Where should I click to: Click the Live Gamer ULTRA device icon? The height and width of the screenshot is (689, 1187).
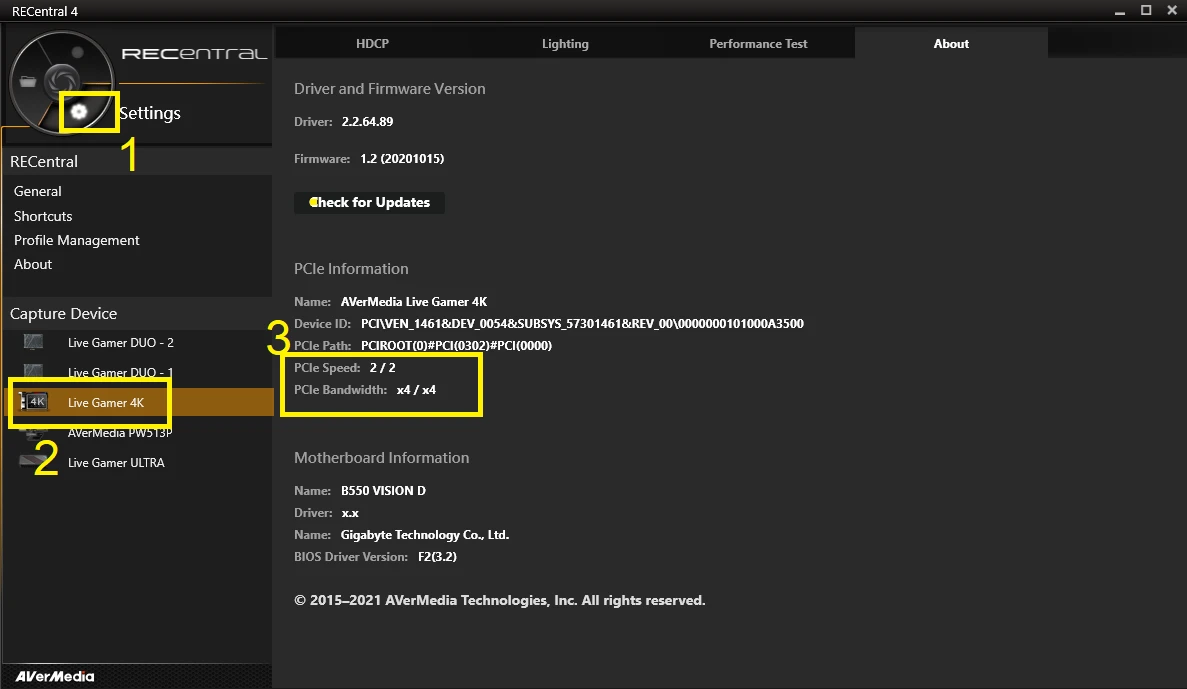point(33,463)
